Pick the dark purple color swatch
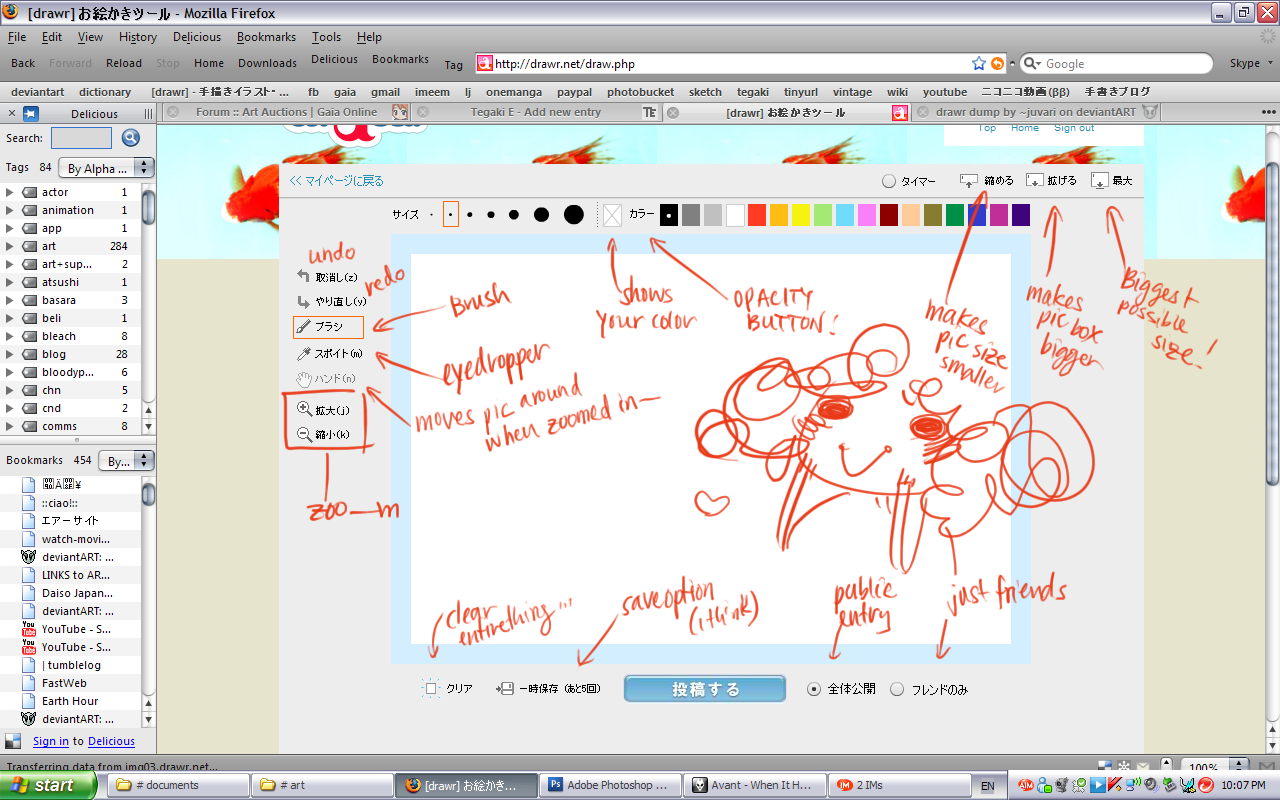 [x=1021, y=214]
